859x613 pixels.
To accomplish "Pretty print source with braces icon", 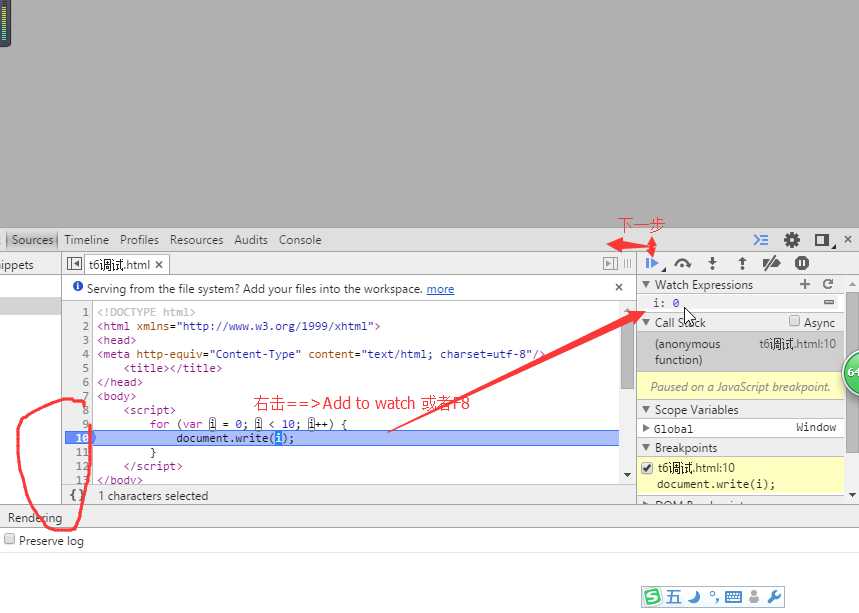I will tap(77, 495).
